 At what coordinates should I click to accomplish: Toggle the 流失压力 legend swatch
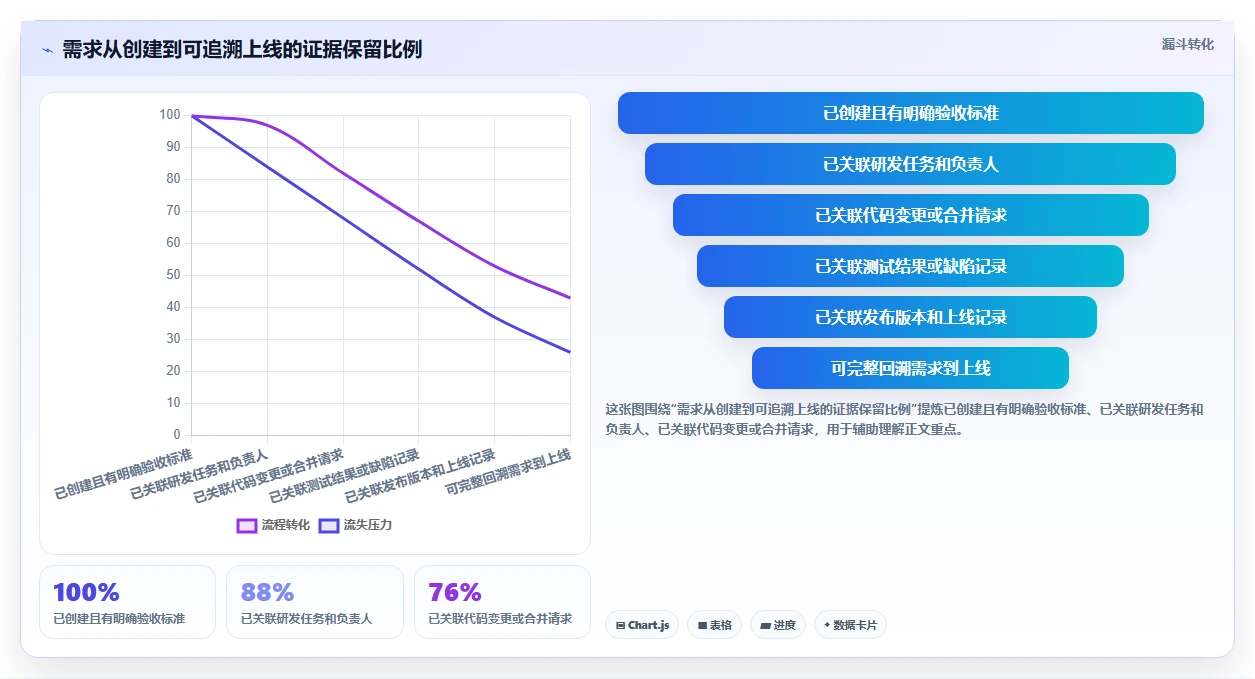[x=329, y=525]
